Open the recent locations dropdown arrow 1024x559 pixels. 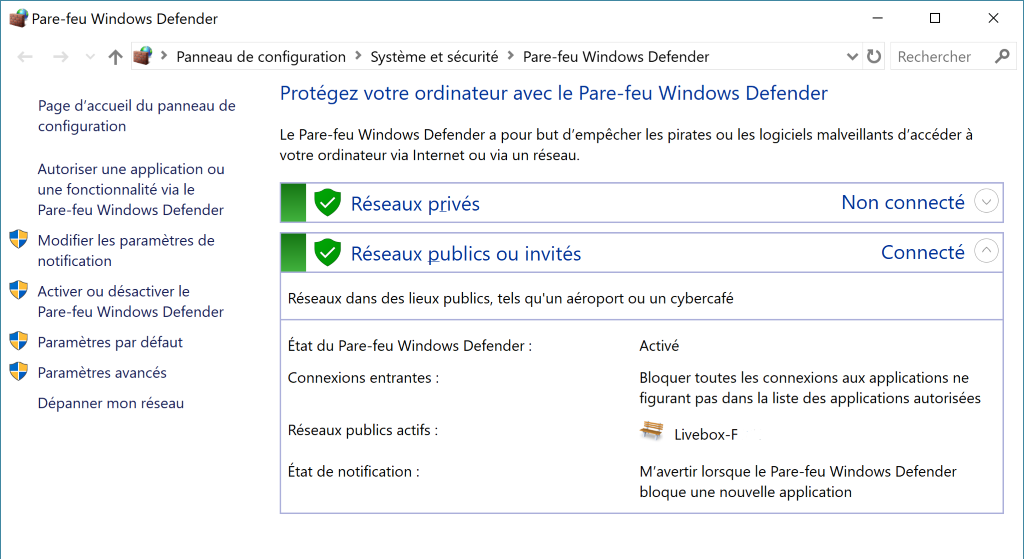(x=90, y=57)
